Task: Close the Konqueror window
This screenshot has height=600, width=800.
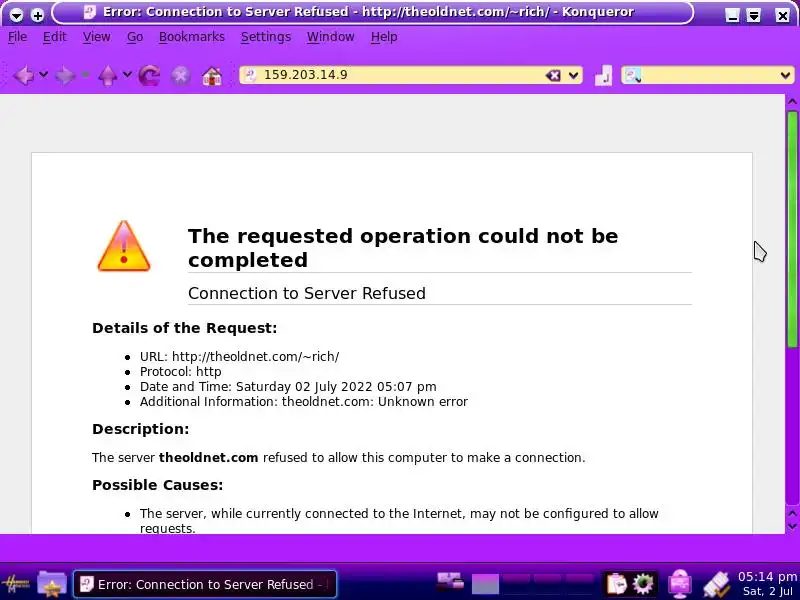Action: [x=782, y=15]
